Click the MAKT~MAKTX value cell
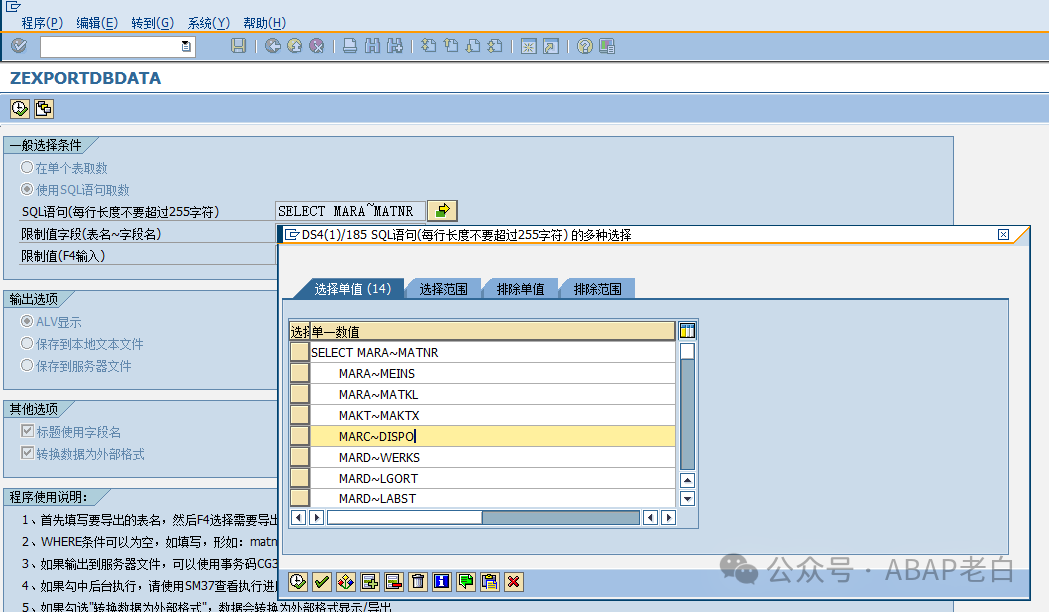Viewport: 1049px width, 612px height. click(x=492, y=415)
